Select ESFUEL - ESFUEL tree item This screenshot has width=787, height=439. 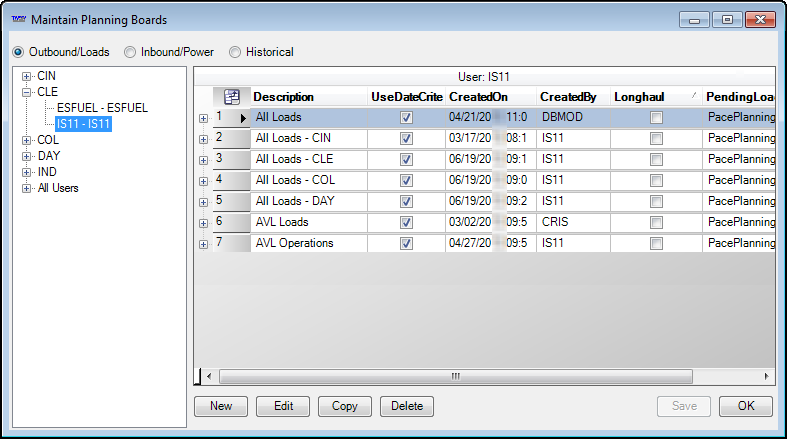102,108
